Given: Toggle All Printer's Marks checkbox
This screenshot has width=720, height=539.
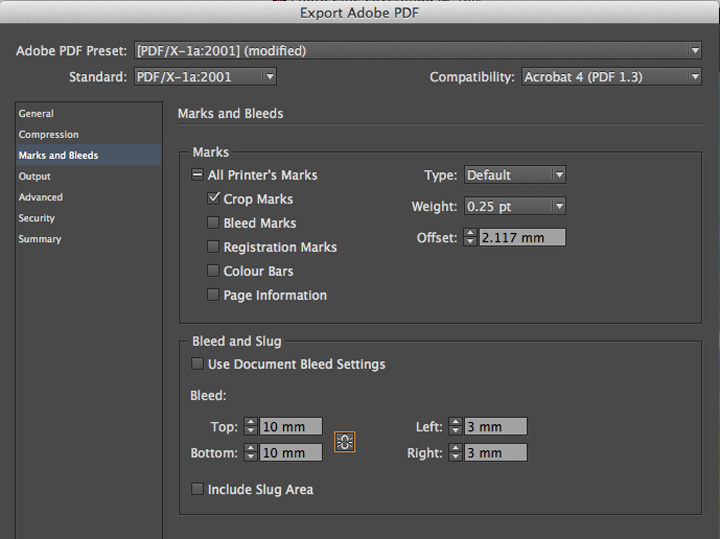Looking at the screenshot, I should click(197, 174).
